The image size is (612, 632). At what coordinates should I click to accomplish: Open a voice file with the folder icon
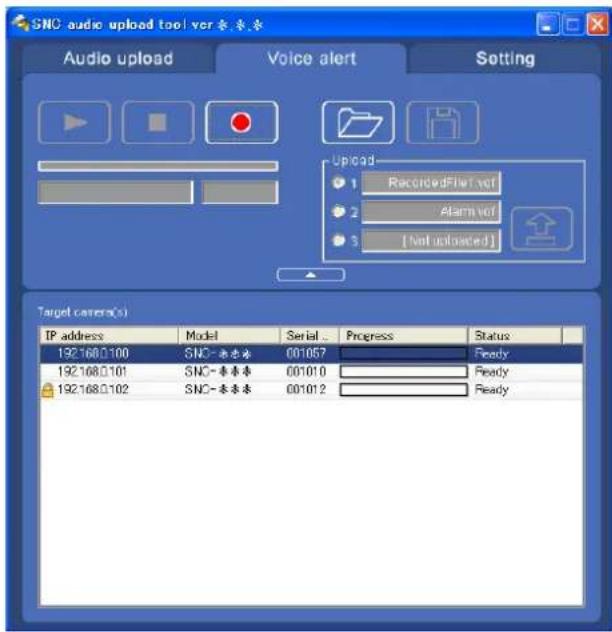coord(358,123)
